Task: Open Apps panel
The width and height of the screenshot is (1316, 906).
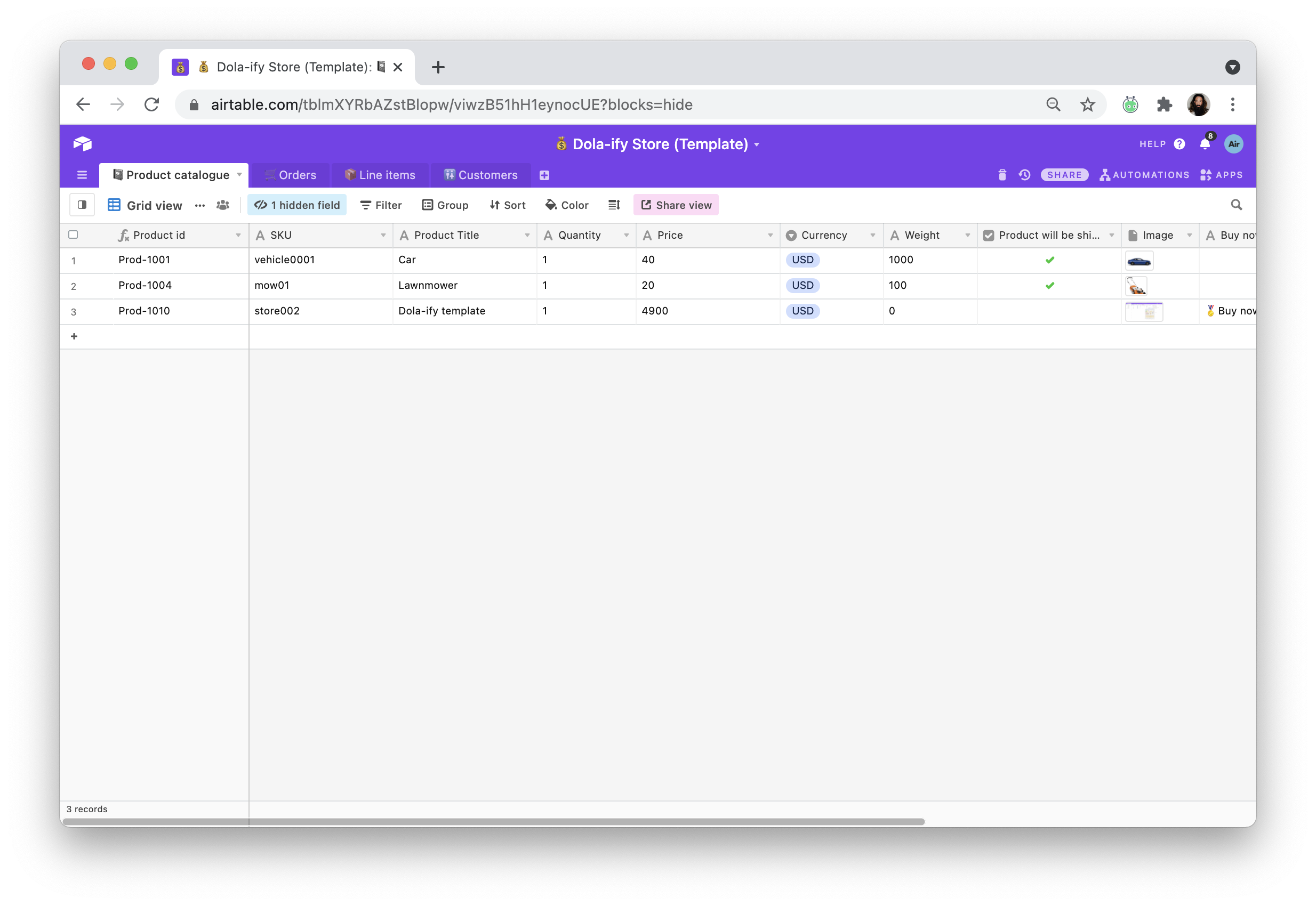Action: (x=1221, y=175)
